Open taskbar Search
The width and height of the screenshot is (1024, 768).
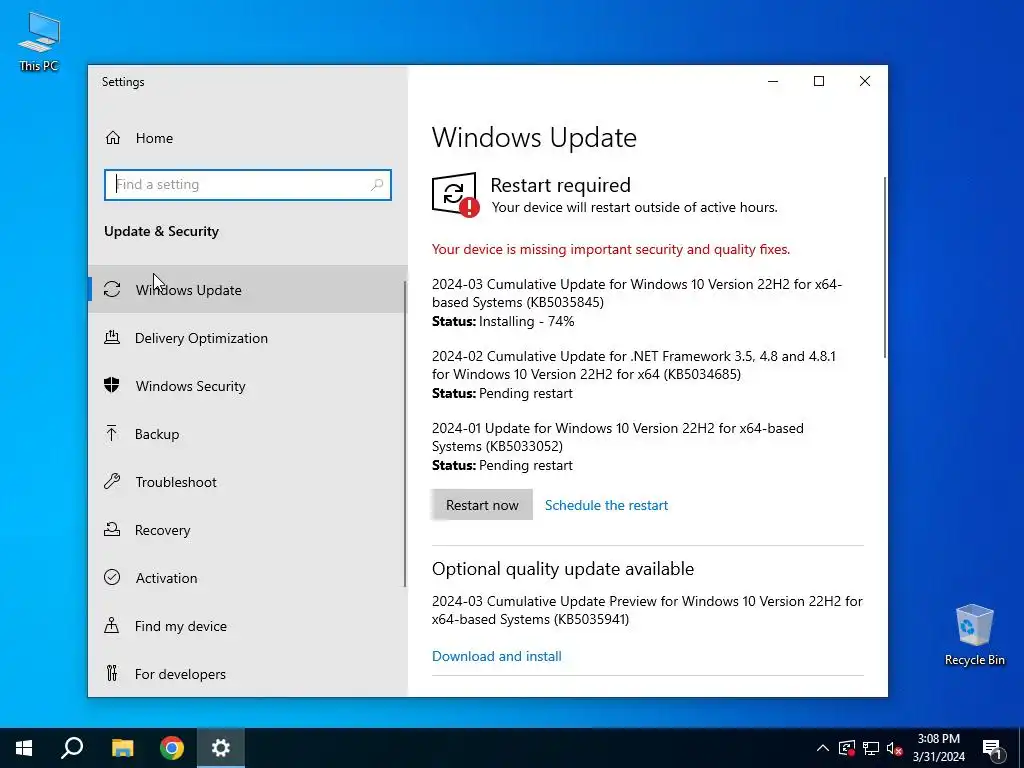[x=72, y=748]
